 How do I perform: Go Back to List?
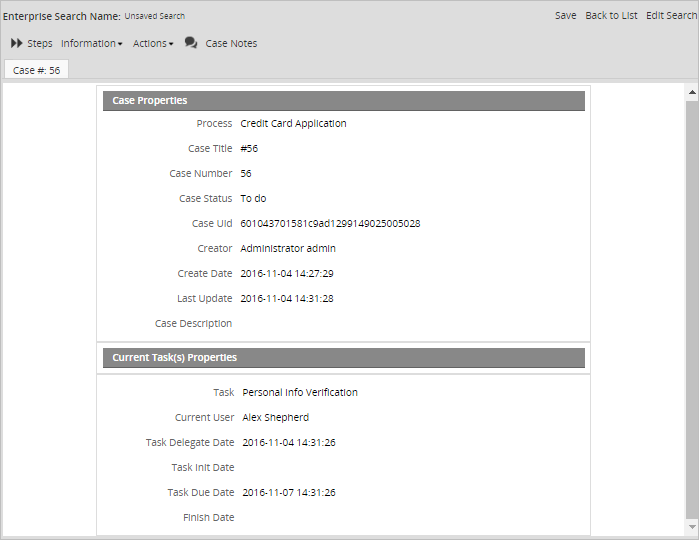pyautogui.click(x=611, y=16)
